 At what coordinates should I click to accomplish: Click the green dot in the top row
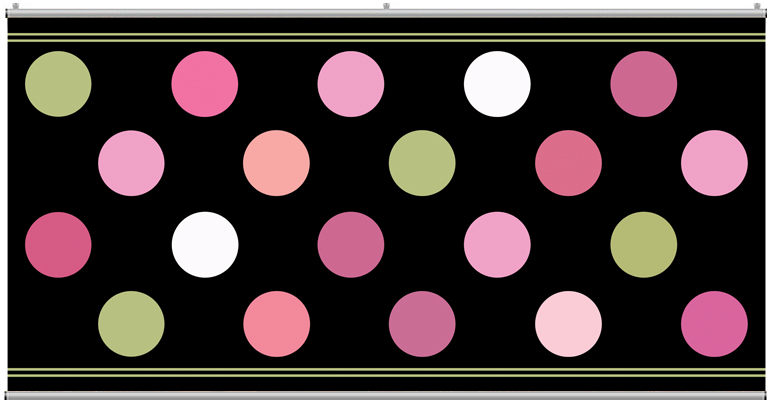pos(58,84)
